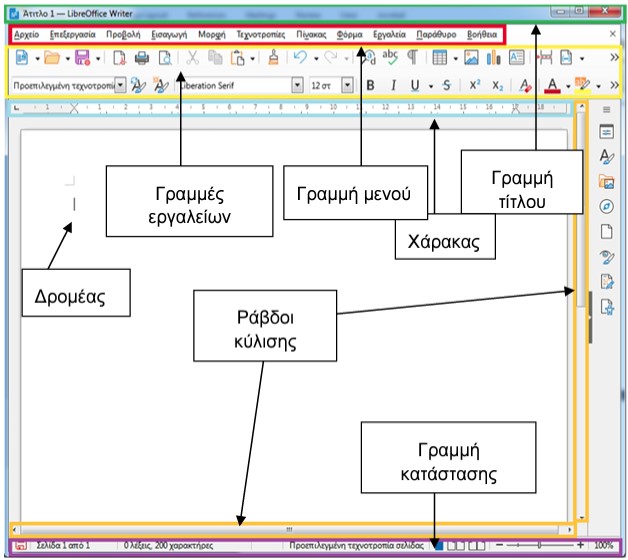Image resolution: width=628 pixels, height=560 pixels.
Task: Expand the New document dropdown arrow
Action: (37, 58)
